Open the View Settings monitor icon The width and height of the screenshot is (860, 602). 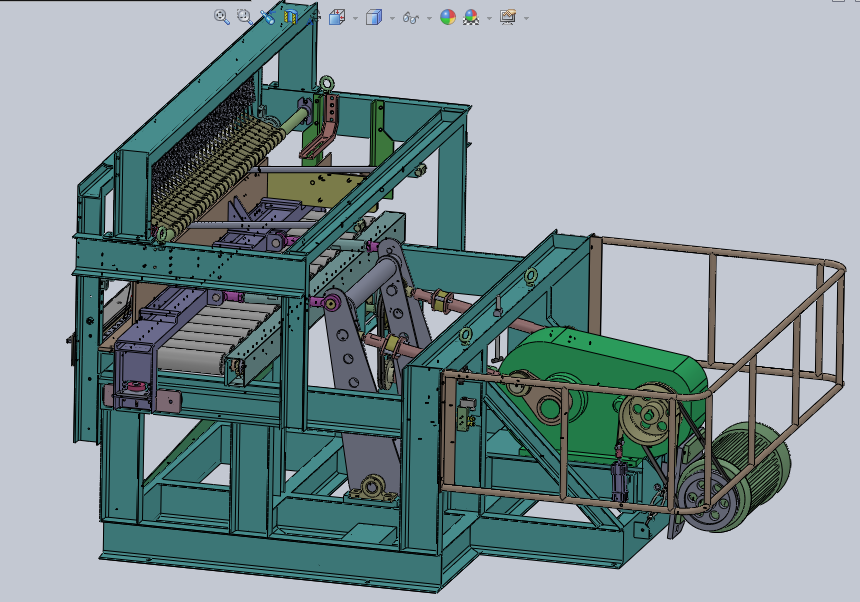[x=507, y=17]
